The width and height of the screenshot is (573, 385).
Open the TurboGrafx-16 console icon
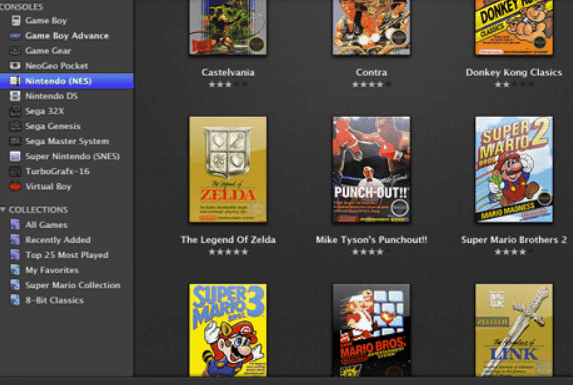click(x=15, y=171)
